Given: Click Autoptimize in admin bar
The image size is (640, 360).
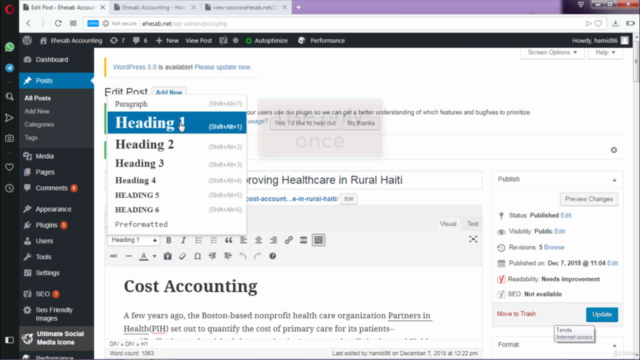Looking at the screenshot, I should click(x=267, y=40).
